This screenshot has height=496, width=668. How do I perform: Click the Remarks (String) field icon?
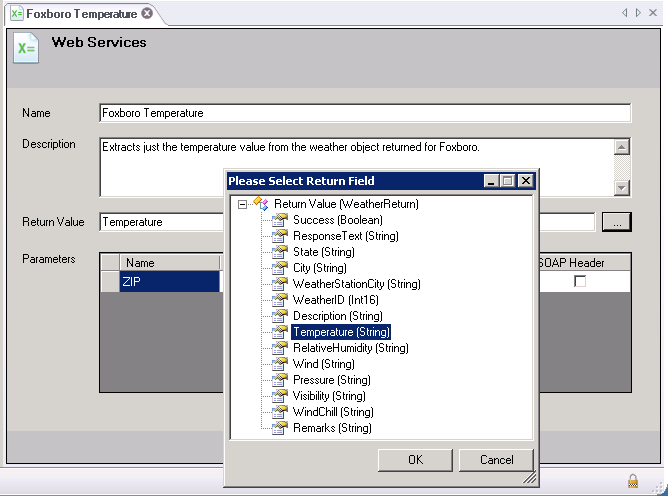[x=280, y=428]
